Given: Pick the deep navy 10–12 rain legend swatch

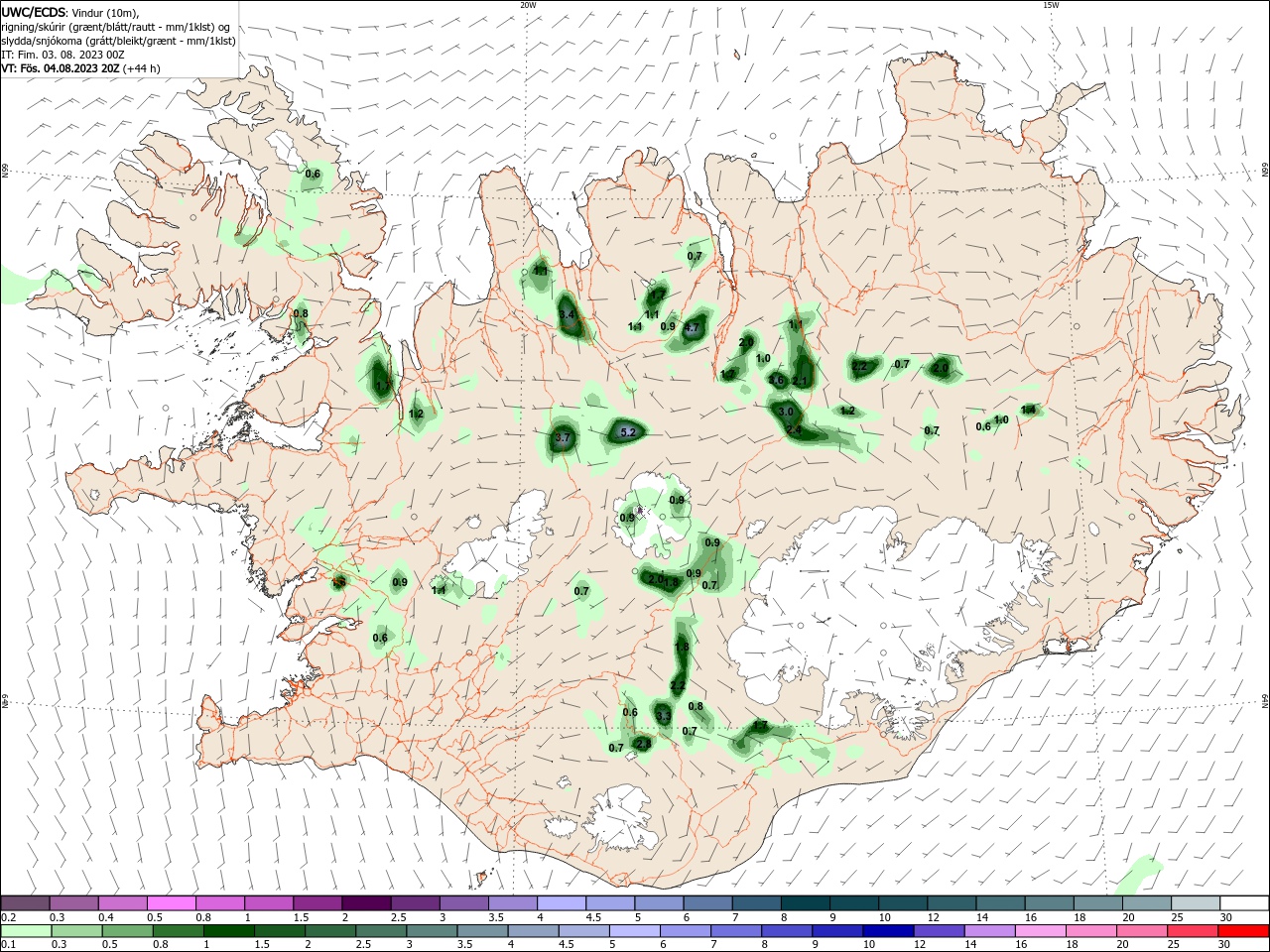Looking at the screenshot, I should (x=888, y=930).
